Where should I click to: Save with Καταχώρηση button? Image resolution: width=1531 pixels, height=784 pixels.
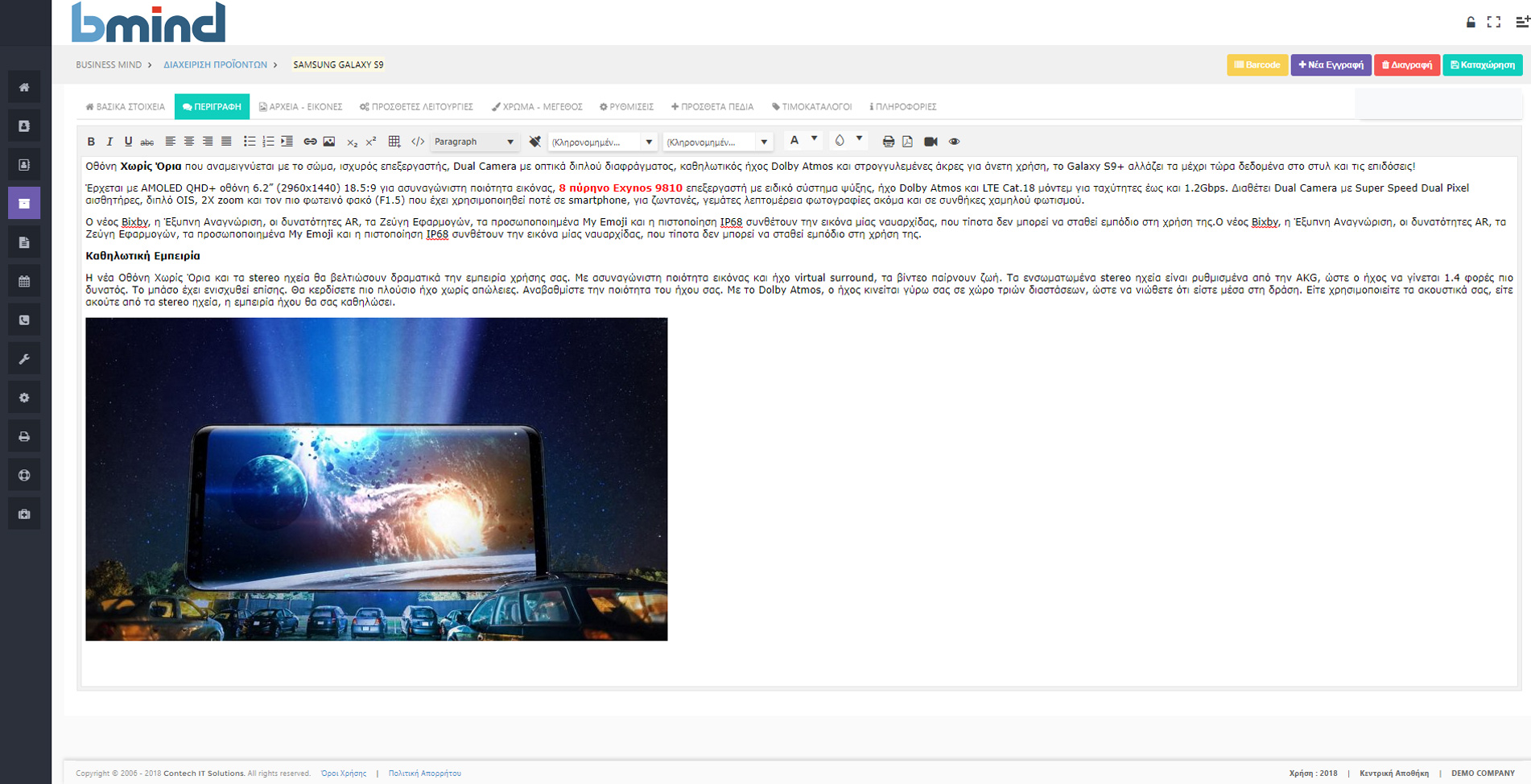click(1482, 65)
